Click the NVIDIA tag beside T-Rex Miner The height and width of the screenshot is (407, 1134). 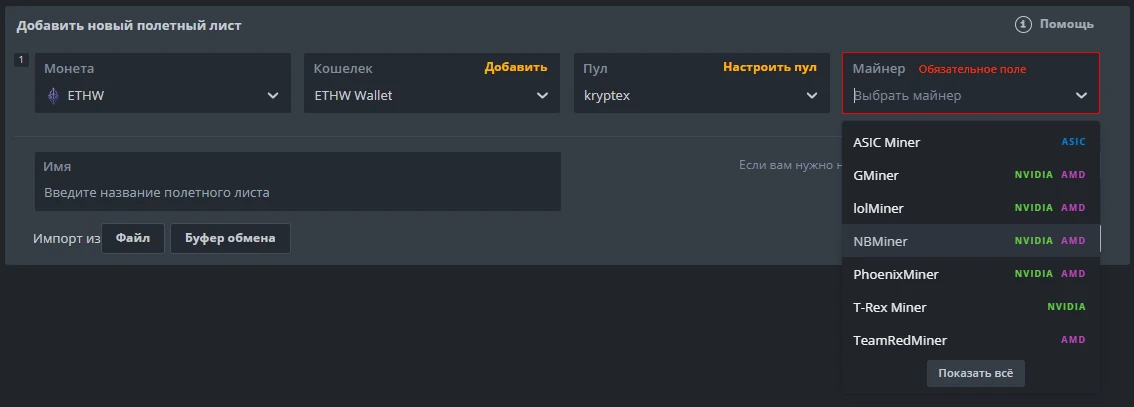coord(1066,307)
